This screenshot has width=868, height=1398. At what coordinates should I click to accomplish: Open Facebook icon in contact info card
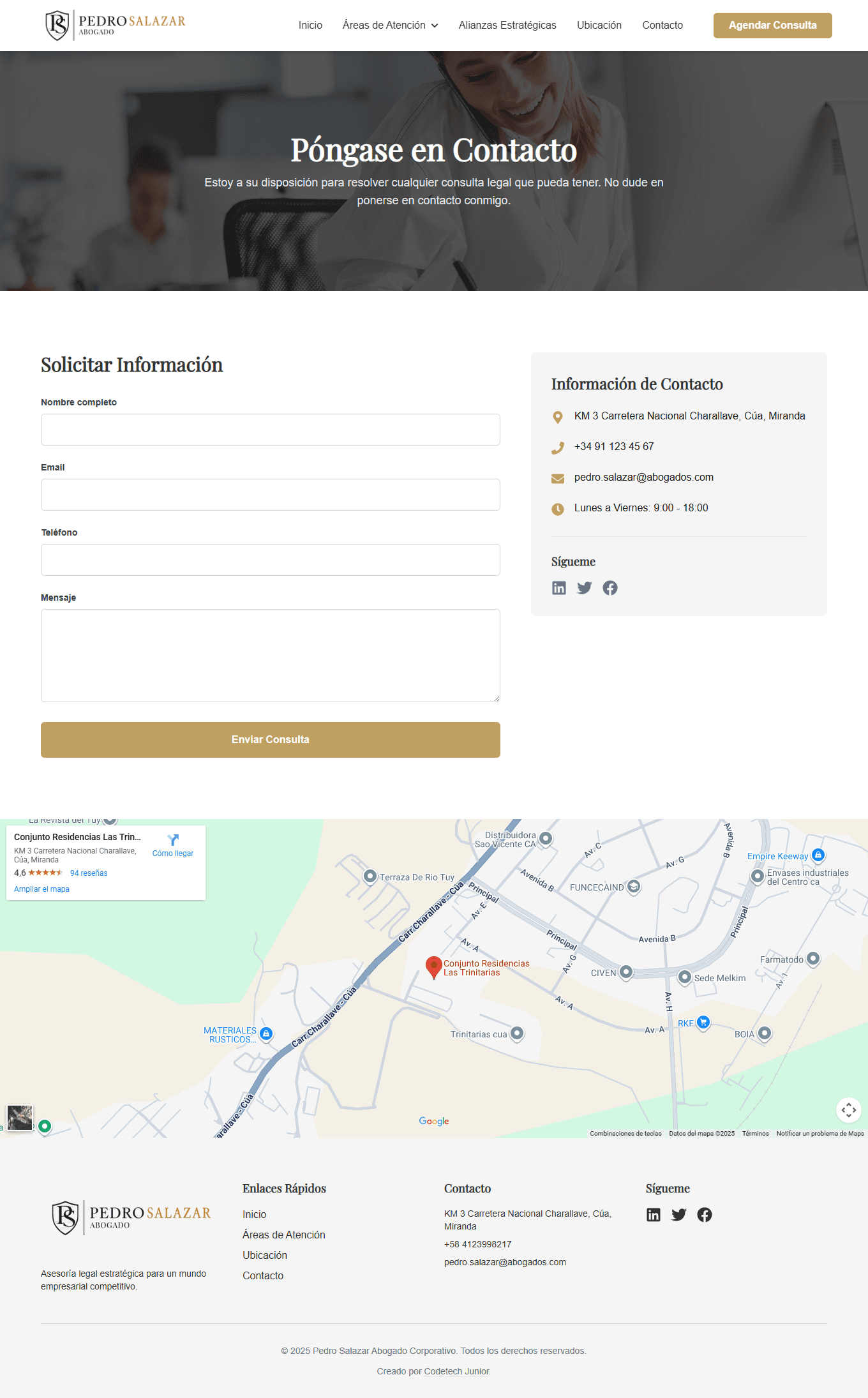[x=610, y=588]
